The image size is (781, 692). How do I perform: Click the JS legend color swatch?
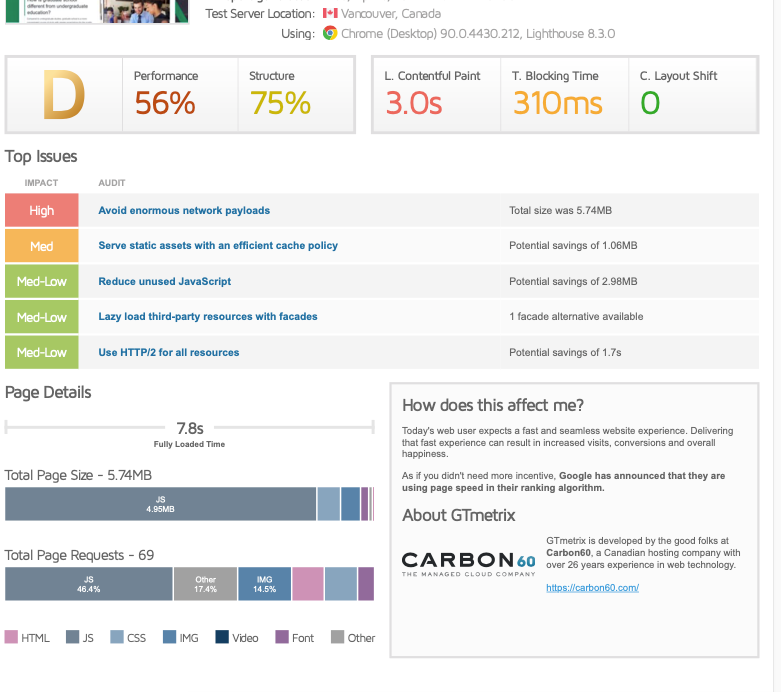72,637
